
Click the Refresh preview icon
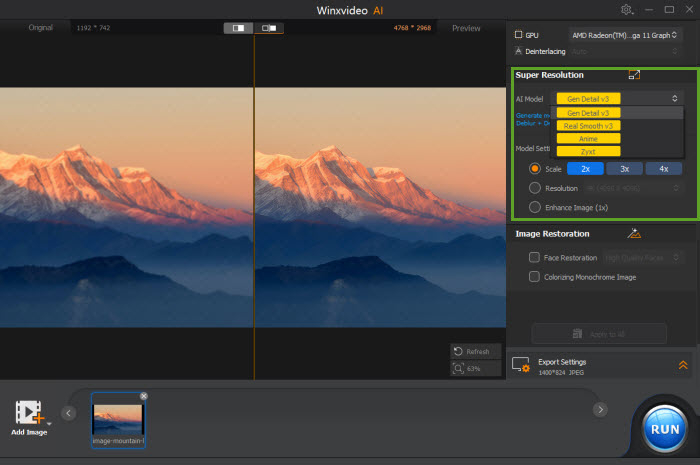(x=458, y=351)
